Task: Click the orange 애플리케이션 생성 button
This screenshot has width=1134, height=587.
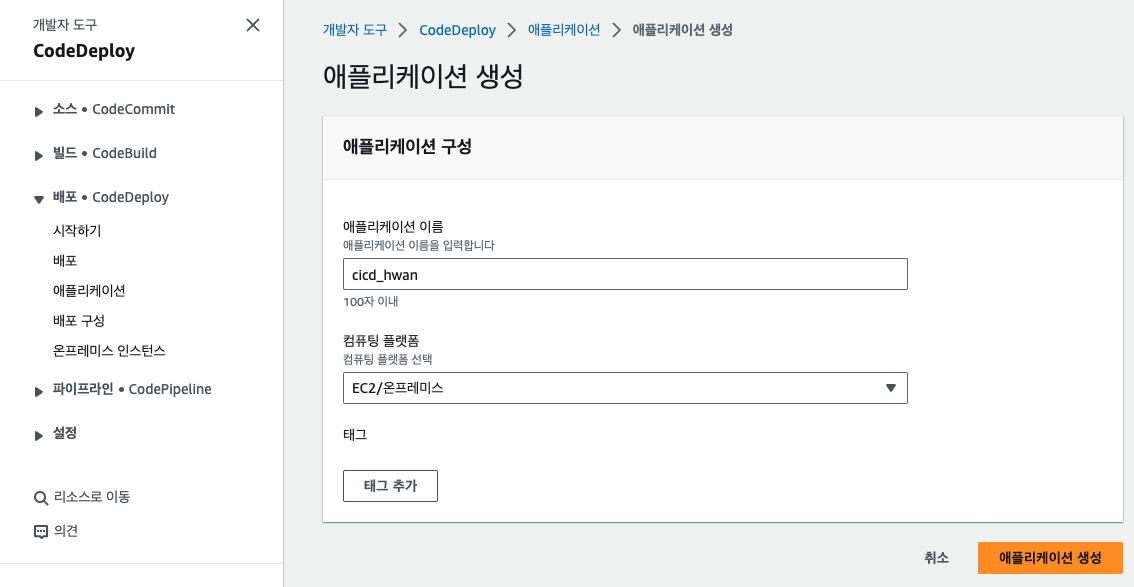Action: coord(1050,557)
